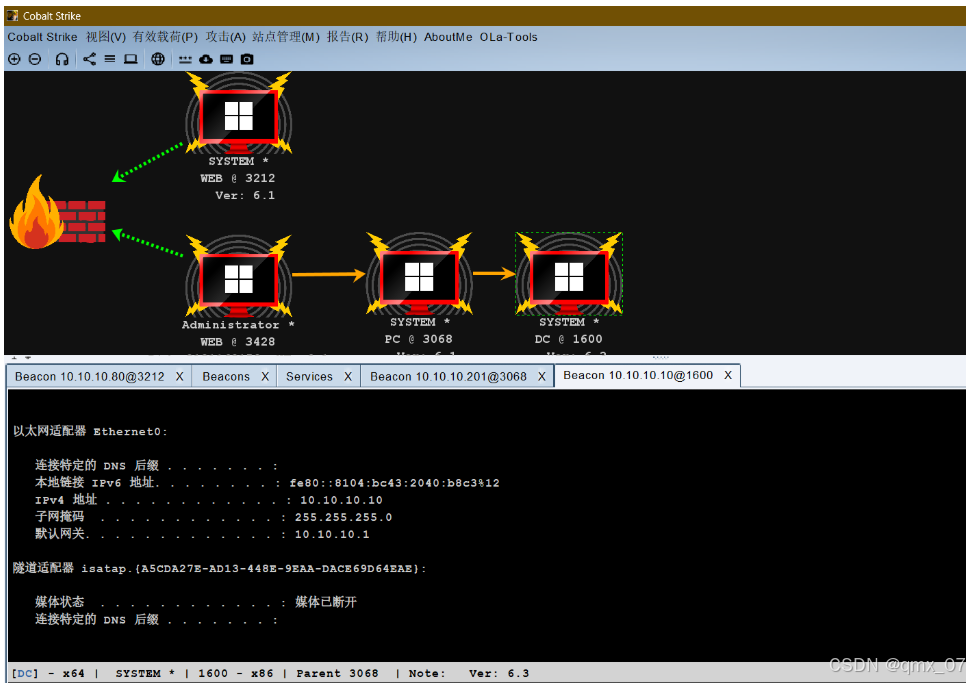Click the default gateway 10.10.10.1 value
970x683 pixels.
[x=332, y=535]
